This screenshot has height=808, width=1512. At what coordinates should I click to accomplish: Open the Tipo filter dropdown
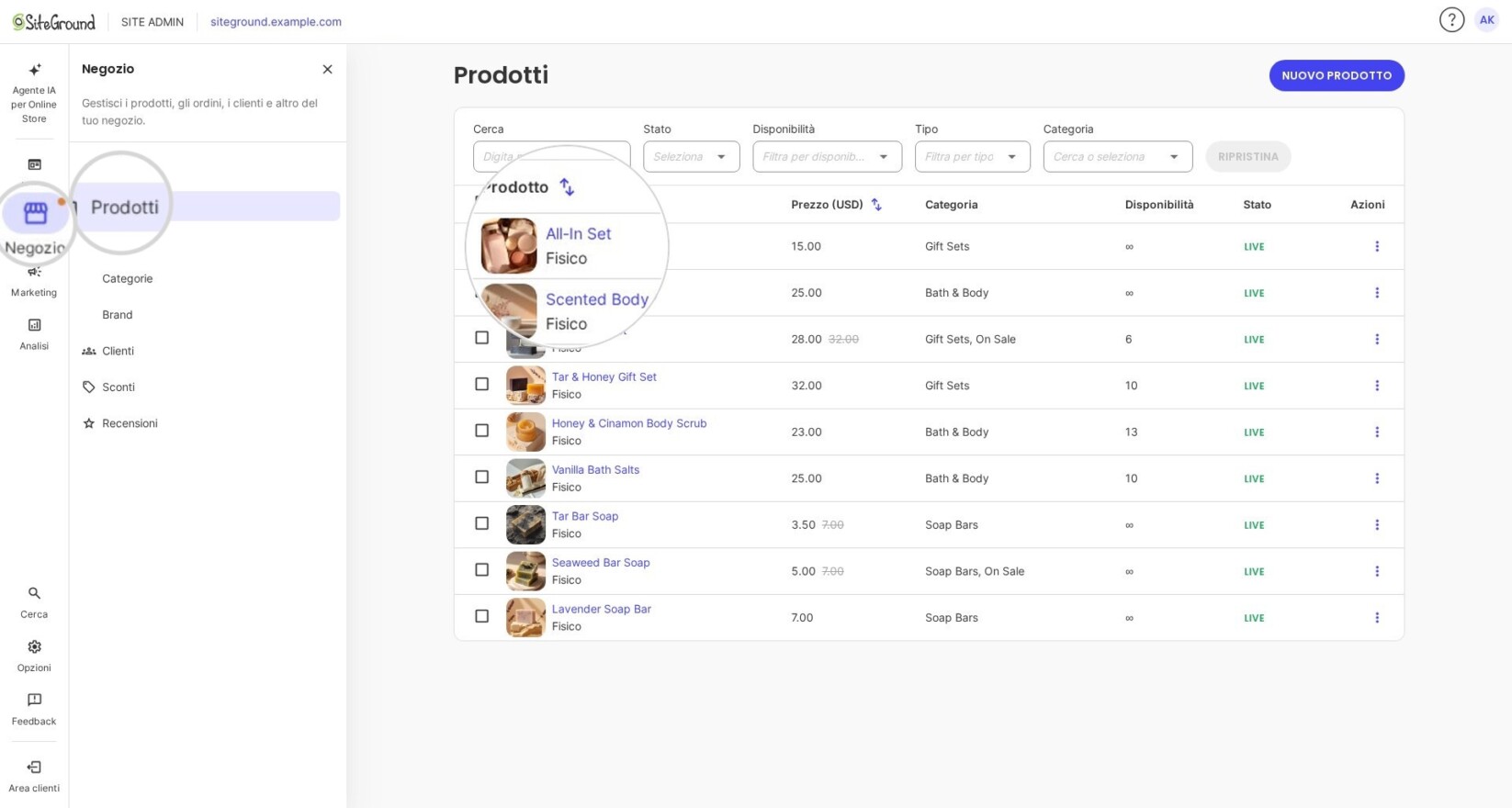pos(972,157)
